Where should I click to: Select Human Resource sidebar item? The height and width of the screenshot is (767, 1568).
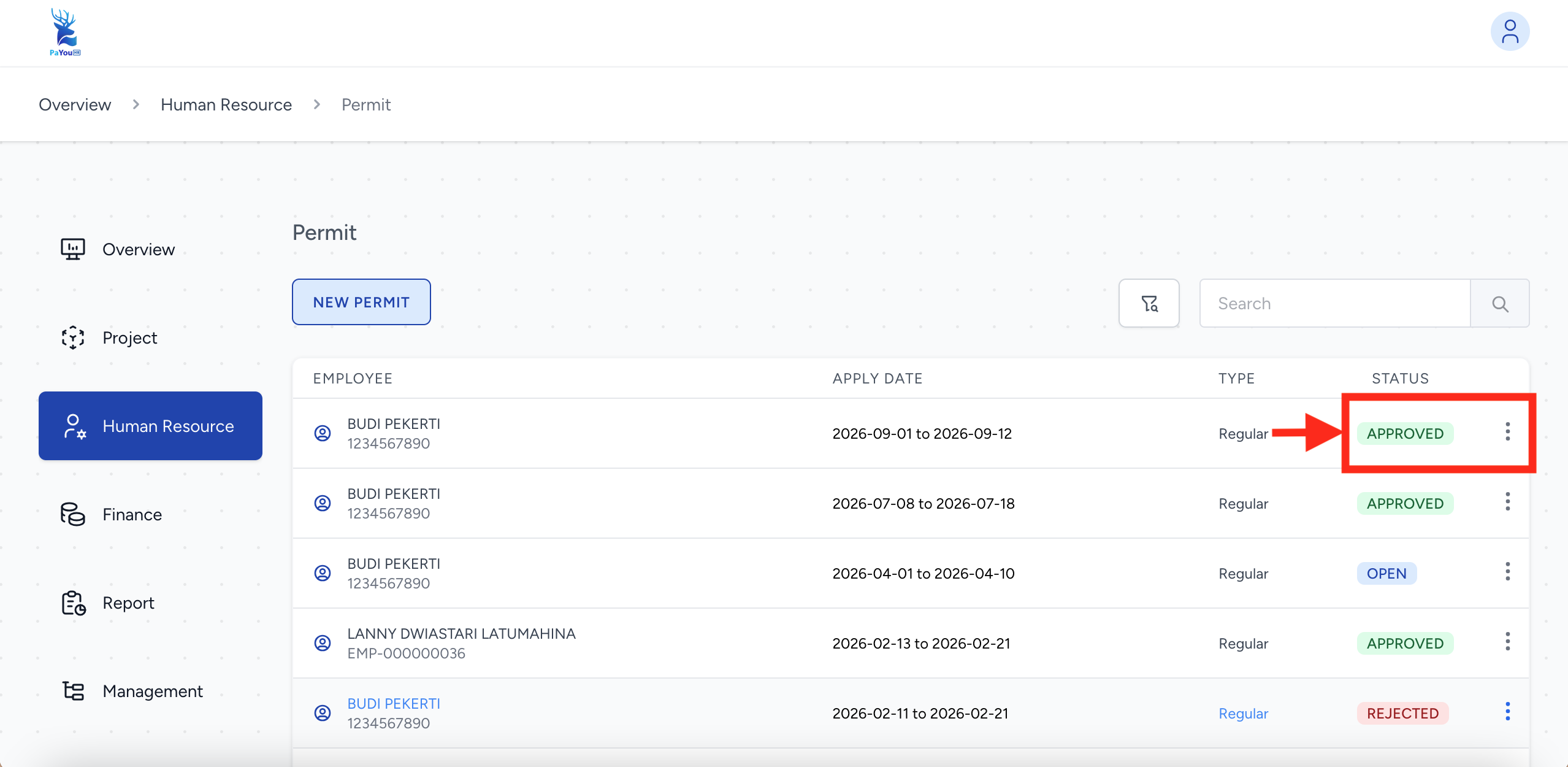tap(150, 426)
